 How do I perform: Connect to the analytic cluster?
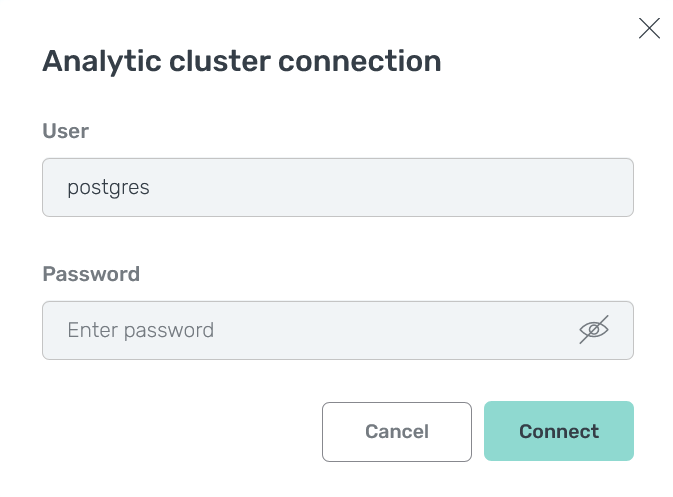tap(558, 431)
